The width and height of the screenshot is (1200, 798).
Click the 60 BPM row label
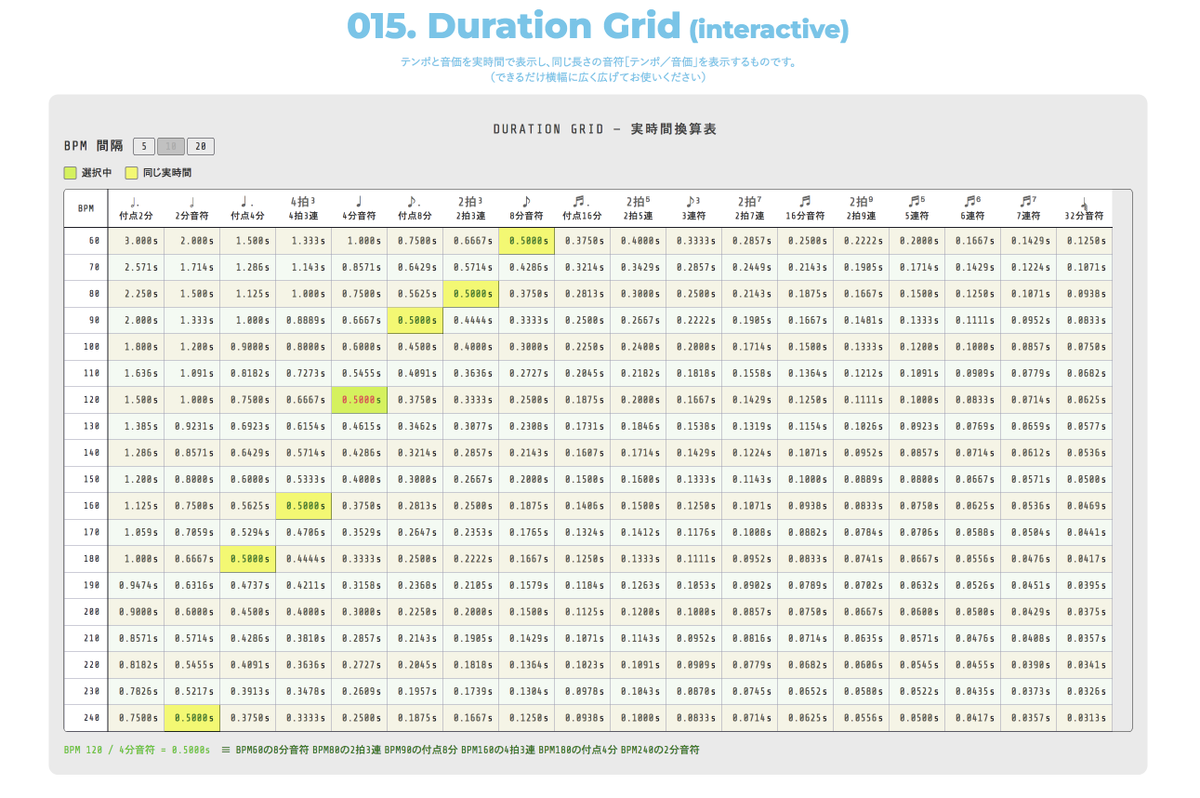coord(86,241)
